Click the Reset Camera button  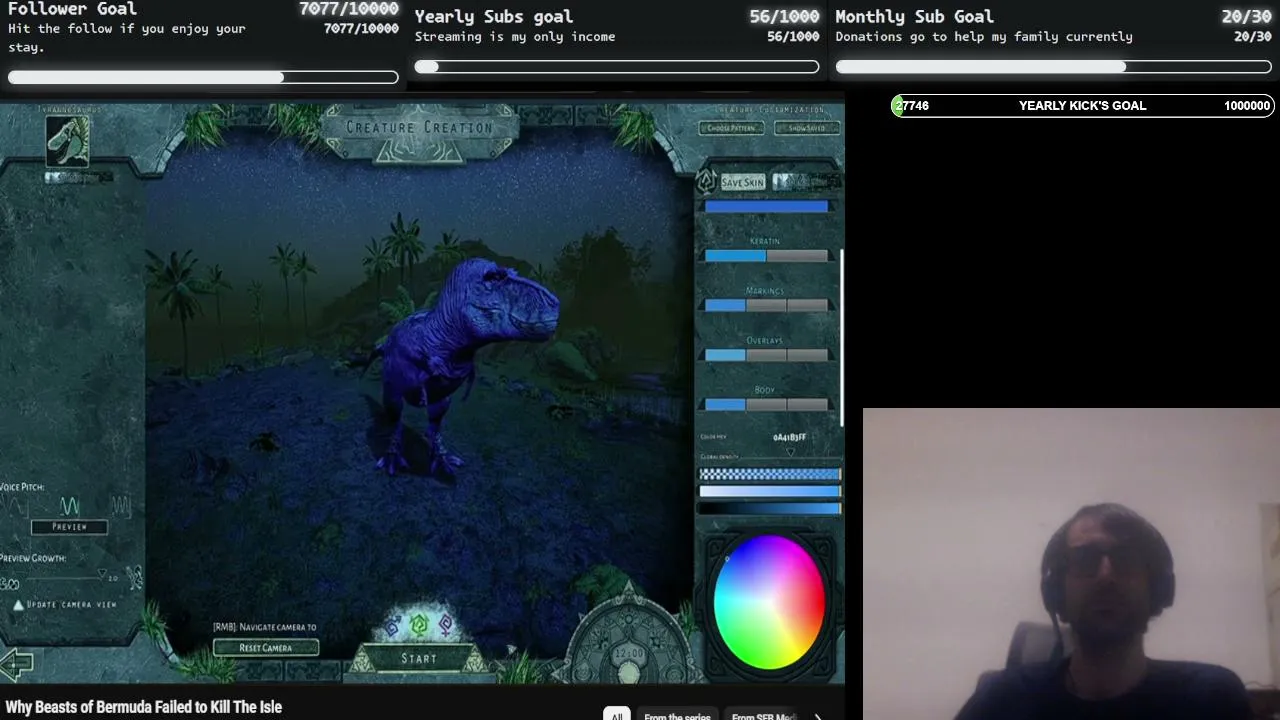pos(265,648)
